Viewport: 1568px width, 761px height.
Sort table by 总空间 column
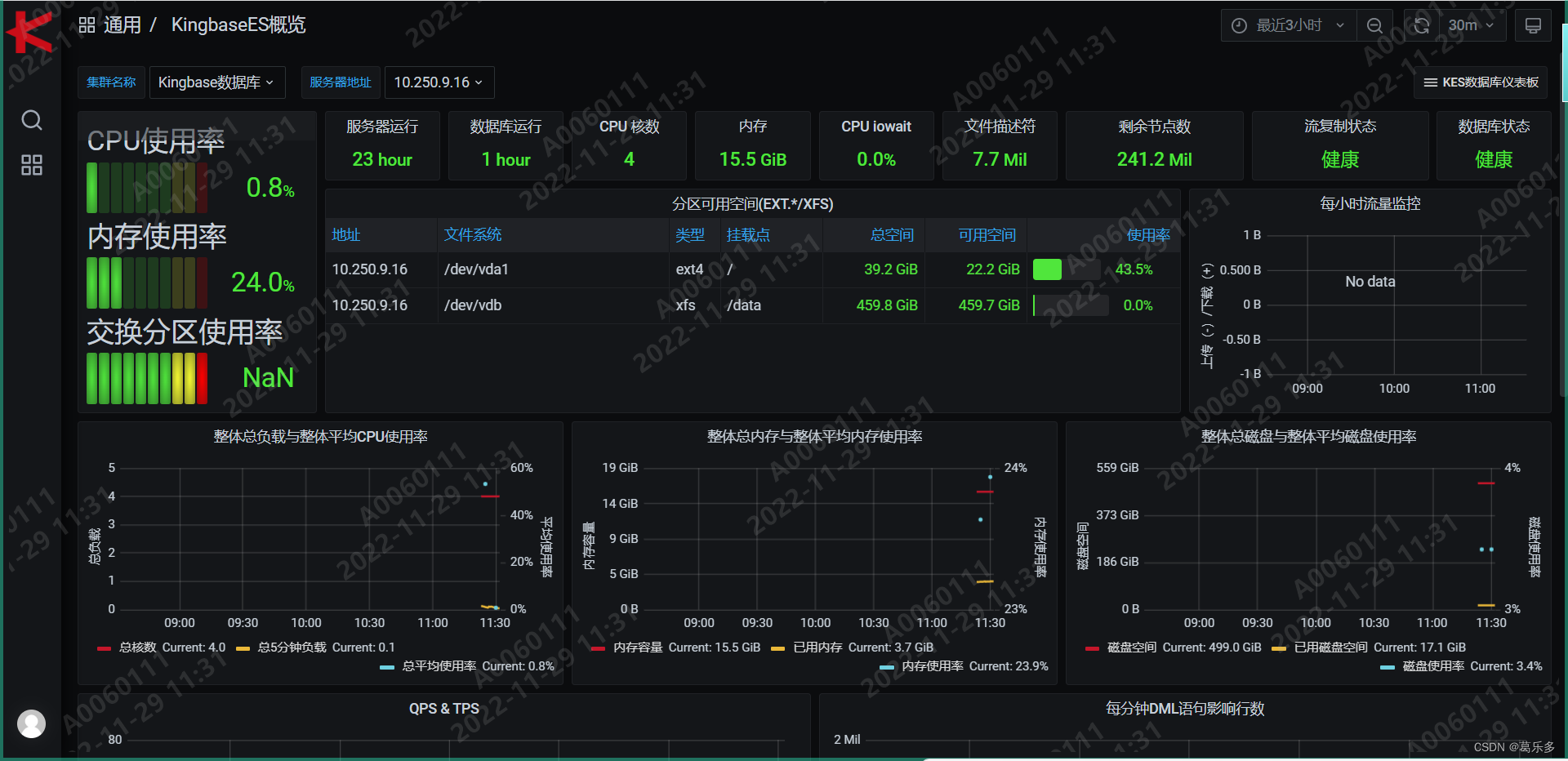892,235
